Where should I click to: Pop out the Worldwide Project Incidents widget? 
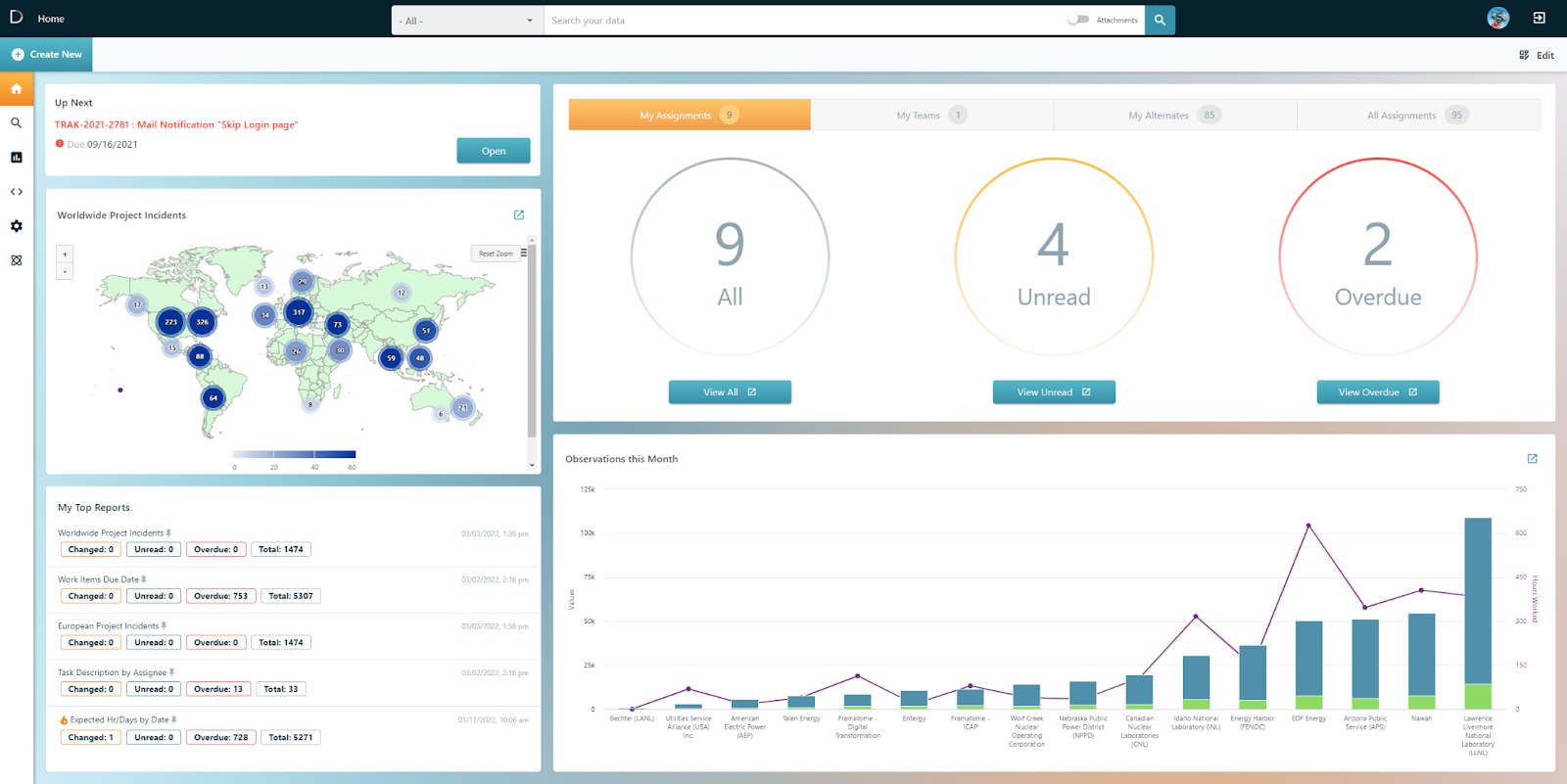point(519,215)
